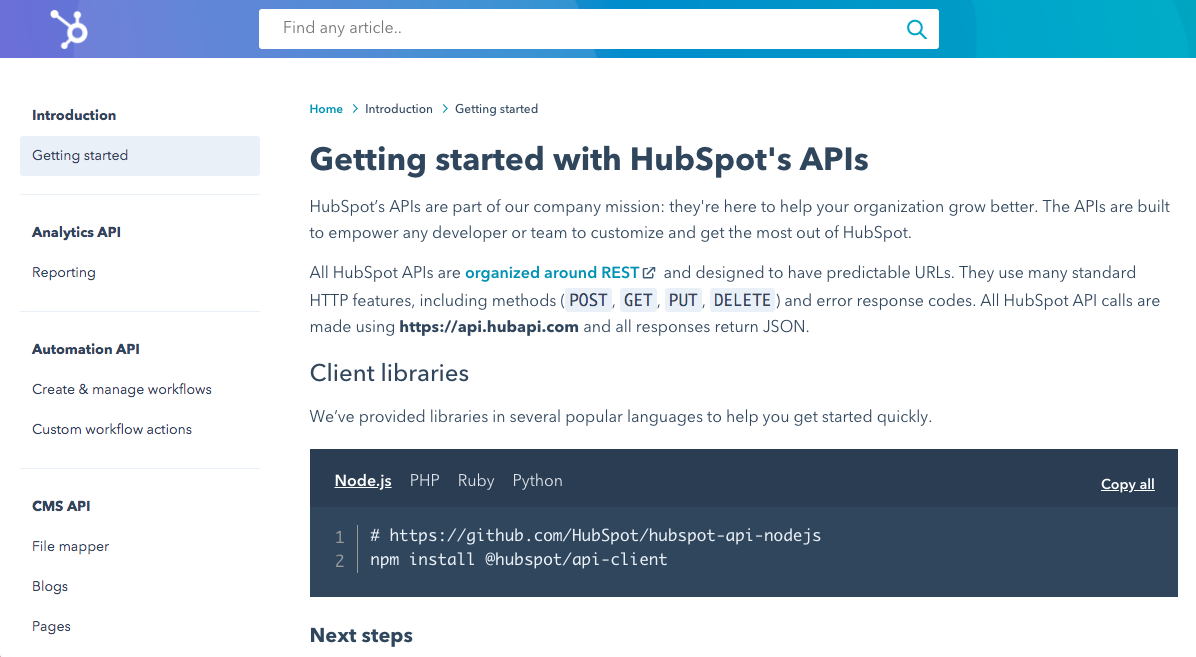Focus the Find any article search field
This screenshot has height=657, width=1196.
(x=599, y=29)
